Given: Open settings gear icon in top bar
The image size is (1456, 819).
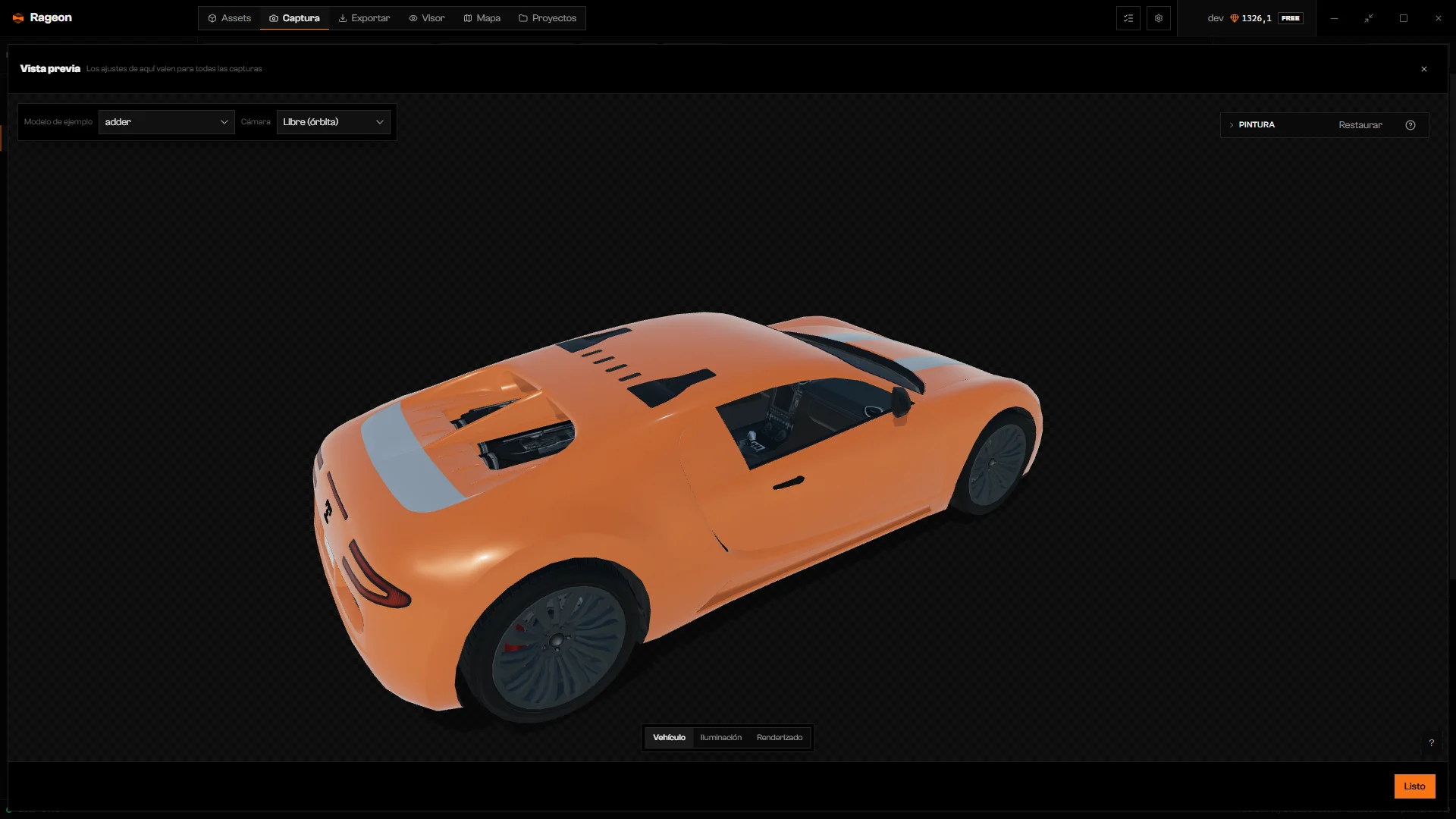Looking at the screenshot, I should [x=1159, y=18].
